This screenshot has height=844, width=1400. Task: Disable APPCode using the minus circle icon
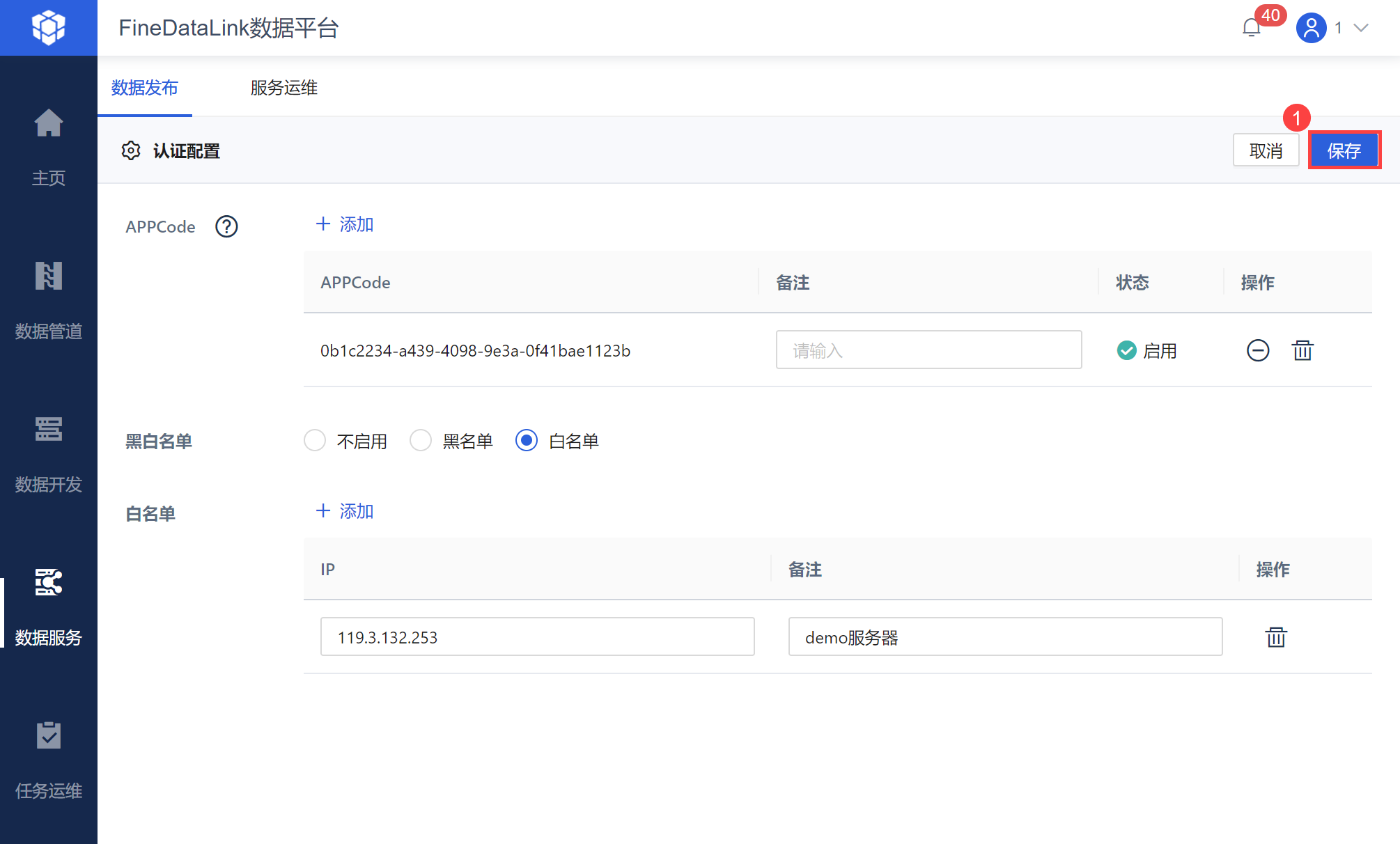pos(1257,350)
